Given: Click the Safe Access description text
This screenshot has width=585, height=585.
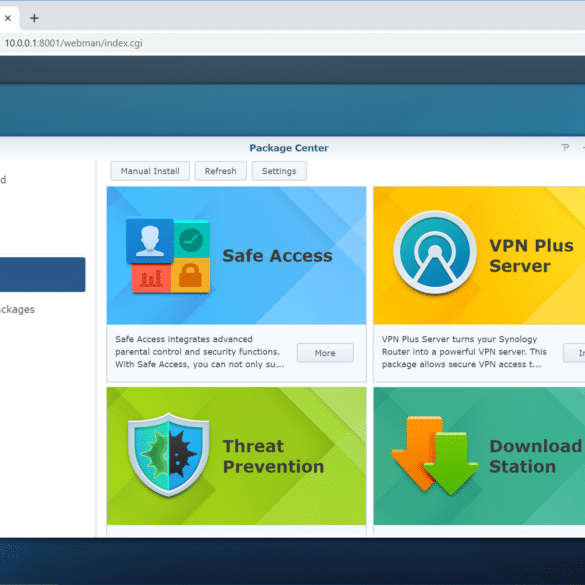Looking at the screenshot, I should point(200,352).
